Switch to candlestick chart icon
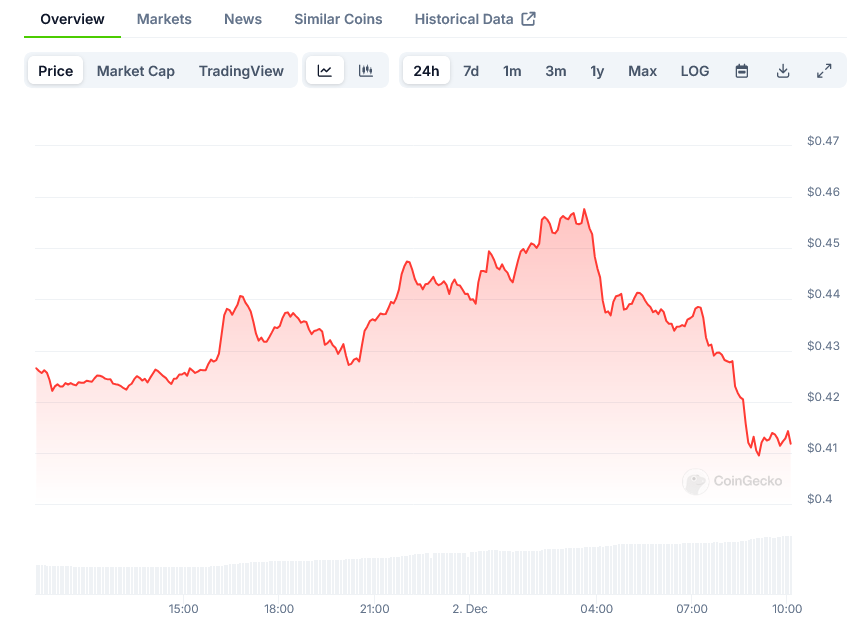The image size is (847, 640). coord(366,71)
